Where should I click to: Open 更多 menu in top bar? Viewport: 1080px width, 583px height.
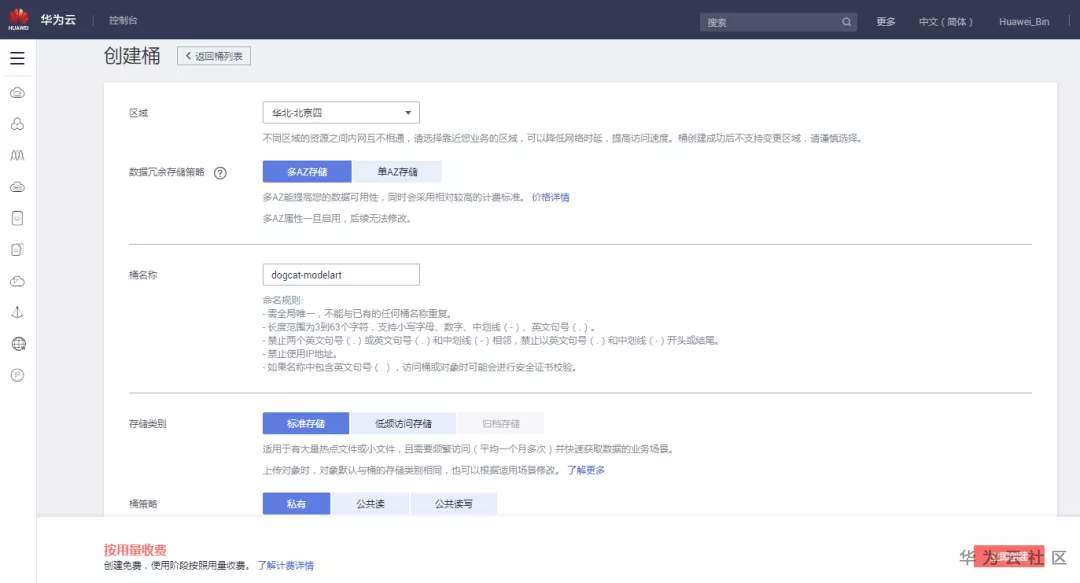(x=886, y=21)
